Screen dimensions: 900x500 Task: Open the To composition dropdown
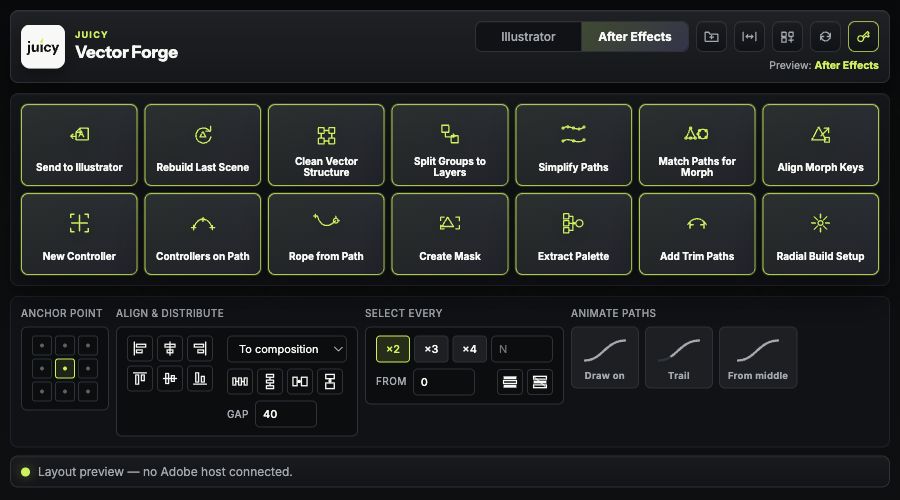(287, 349)
